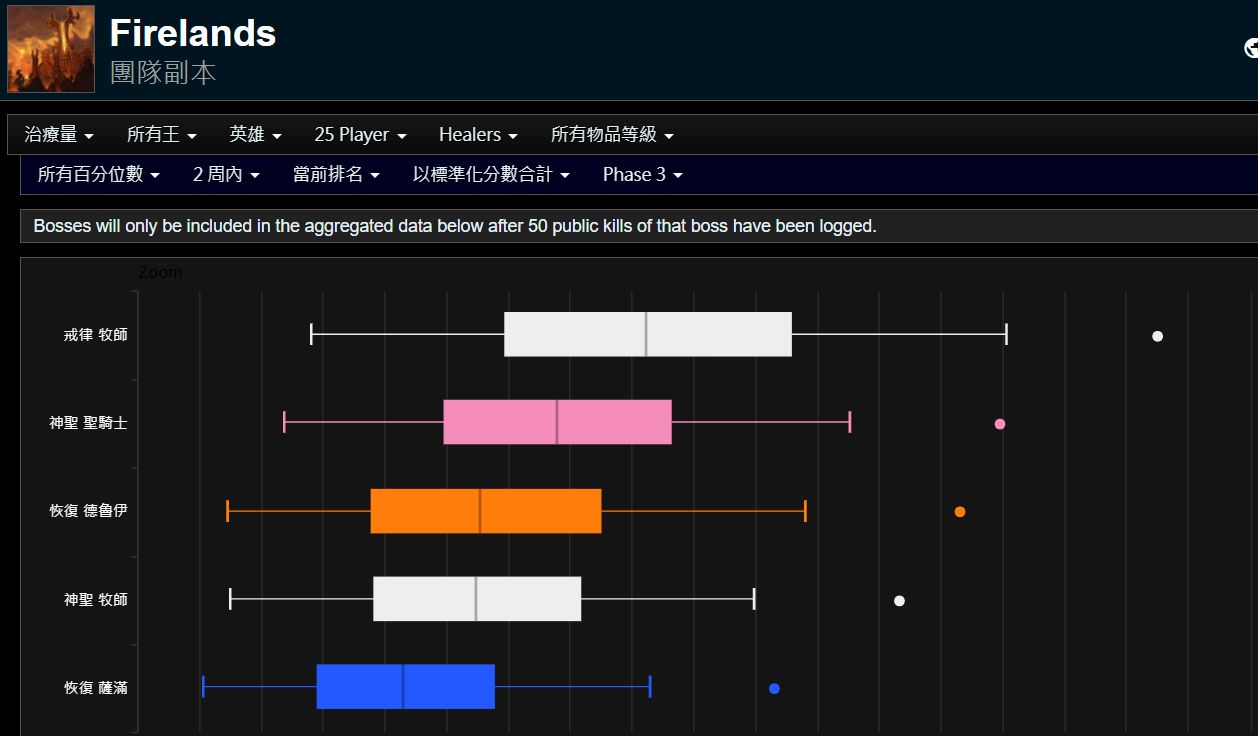This screenshot has width=1258, height=736.
Task: Click the 戒律 牧師 axis label
Action: click(x=95, y=335)
